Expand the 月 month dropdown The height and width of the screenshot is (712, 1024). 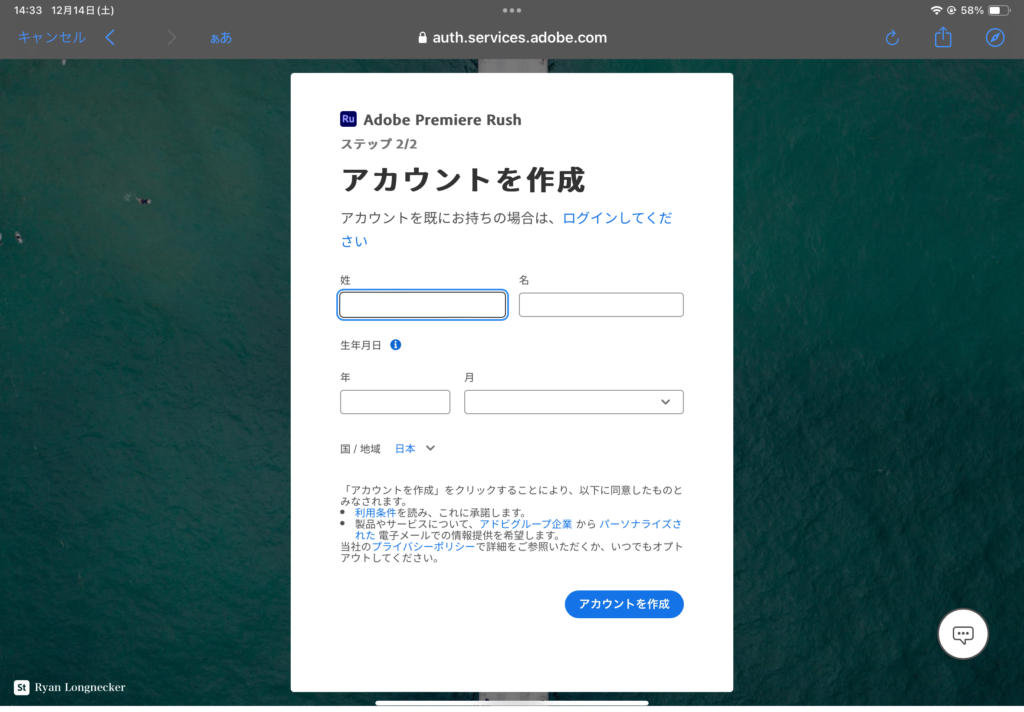click(x=574, y=402)
